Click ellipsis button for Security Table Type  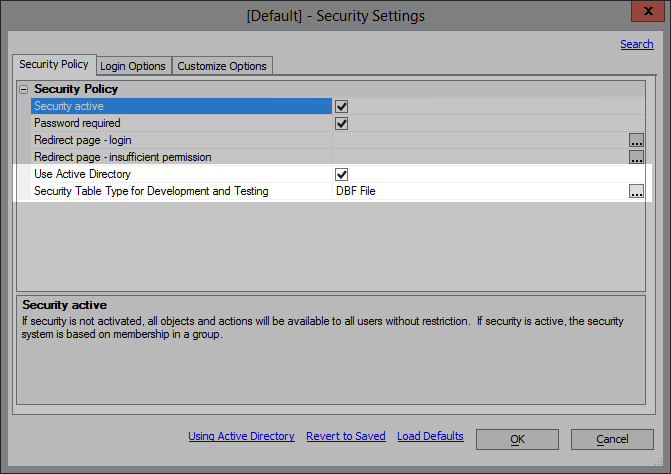tap(636, 191)
